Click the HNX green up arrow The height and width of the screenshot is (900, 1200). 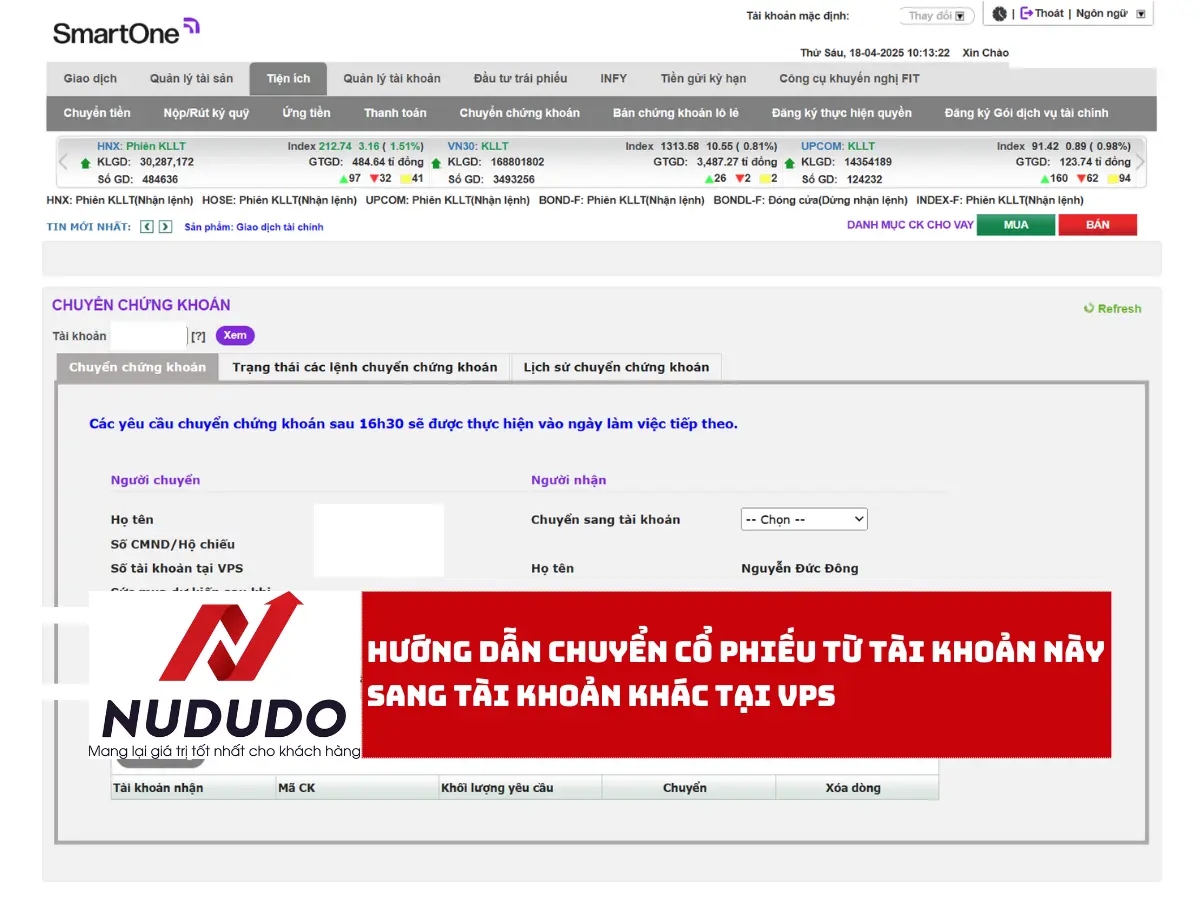[x=86, y=162]
